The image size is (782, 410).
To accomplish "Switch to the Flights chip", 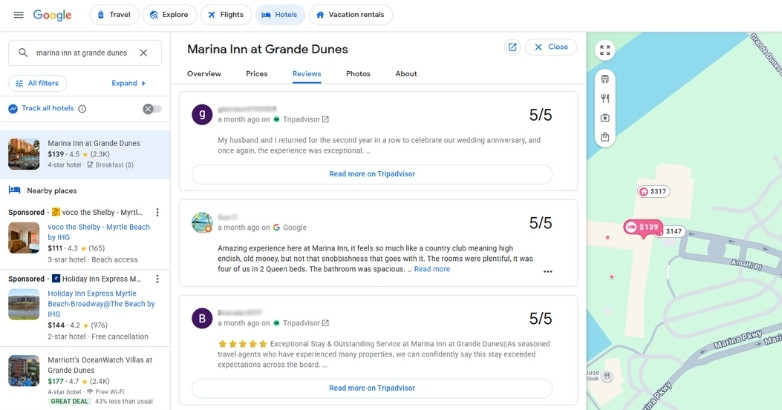I will (x=226, y=14).
